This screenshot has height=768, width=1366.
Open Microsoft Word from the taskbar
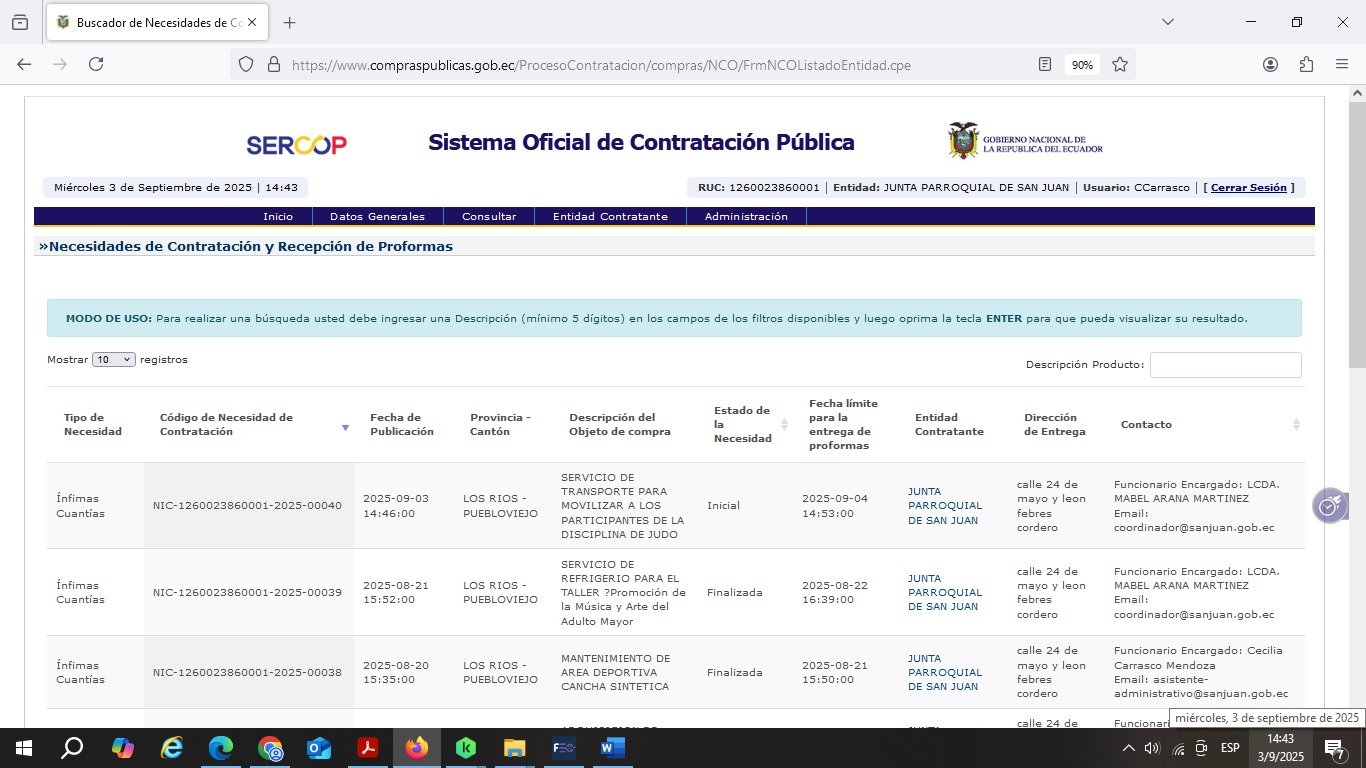point(612,747)
